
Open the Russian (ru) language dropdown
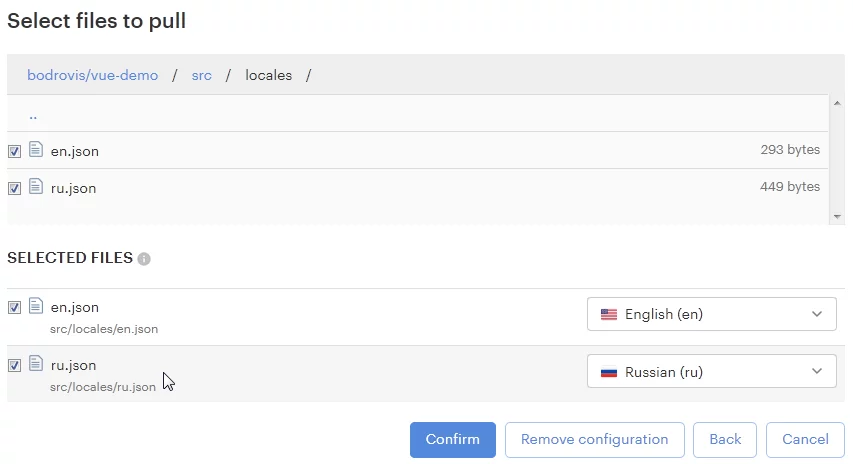(x=712, y=371)
